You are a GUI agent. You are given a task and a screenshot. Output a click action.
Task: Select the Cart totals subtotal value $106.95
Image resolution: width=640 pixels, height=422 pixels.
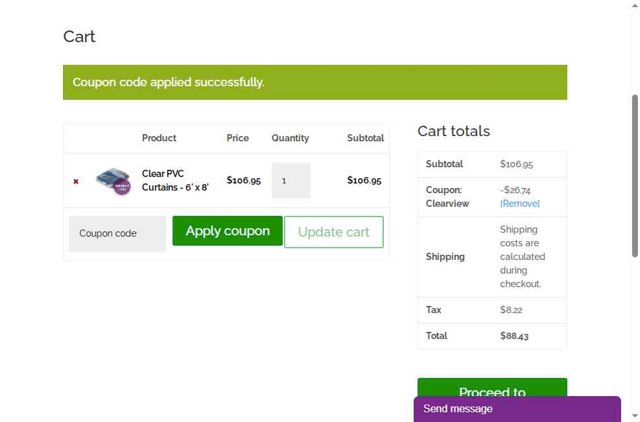tap(516, 164)
